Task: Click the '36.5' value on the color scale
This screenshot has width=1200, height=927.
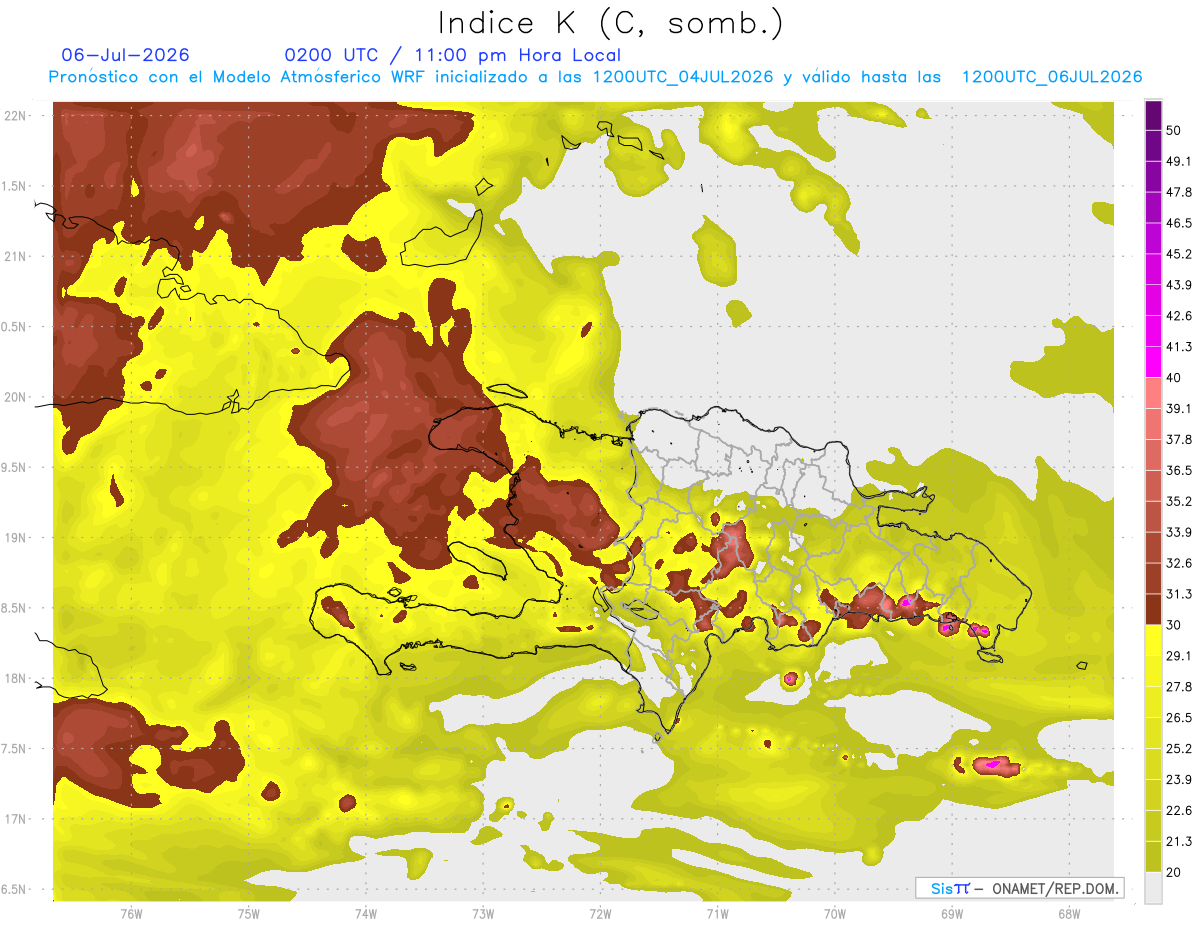Action: tap(1179, 470)
